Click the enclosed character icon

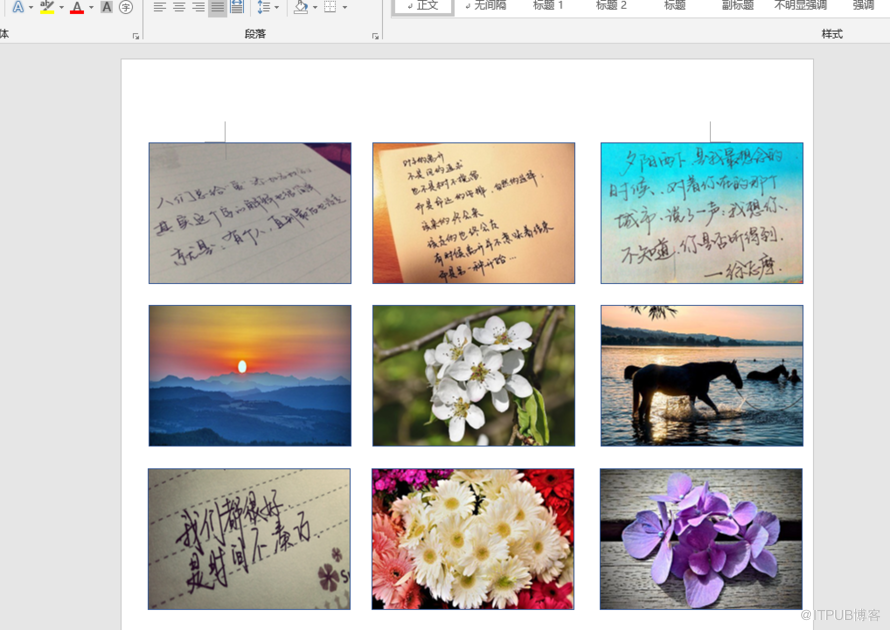click(x=126, y=7)
